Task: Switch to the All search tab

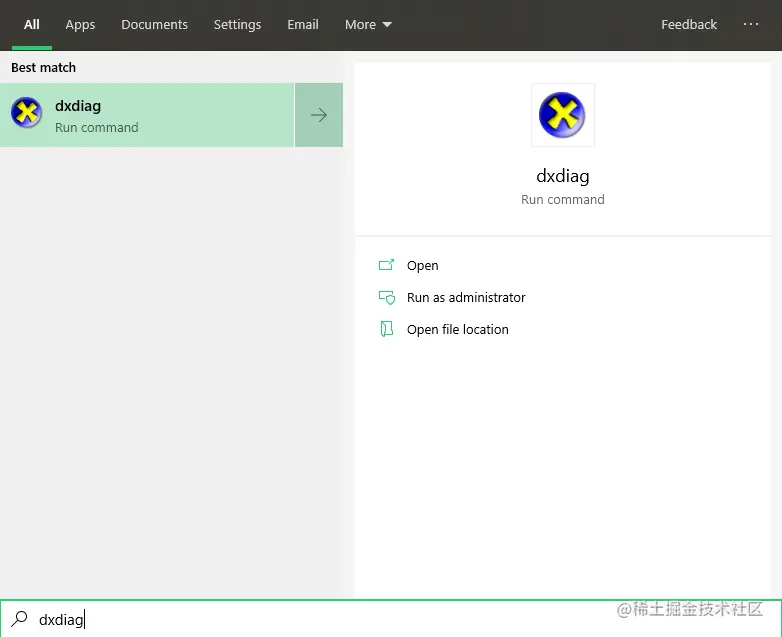Action: [x=31, y=24]
